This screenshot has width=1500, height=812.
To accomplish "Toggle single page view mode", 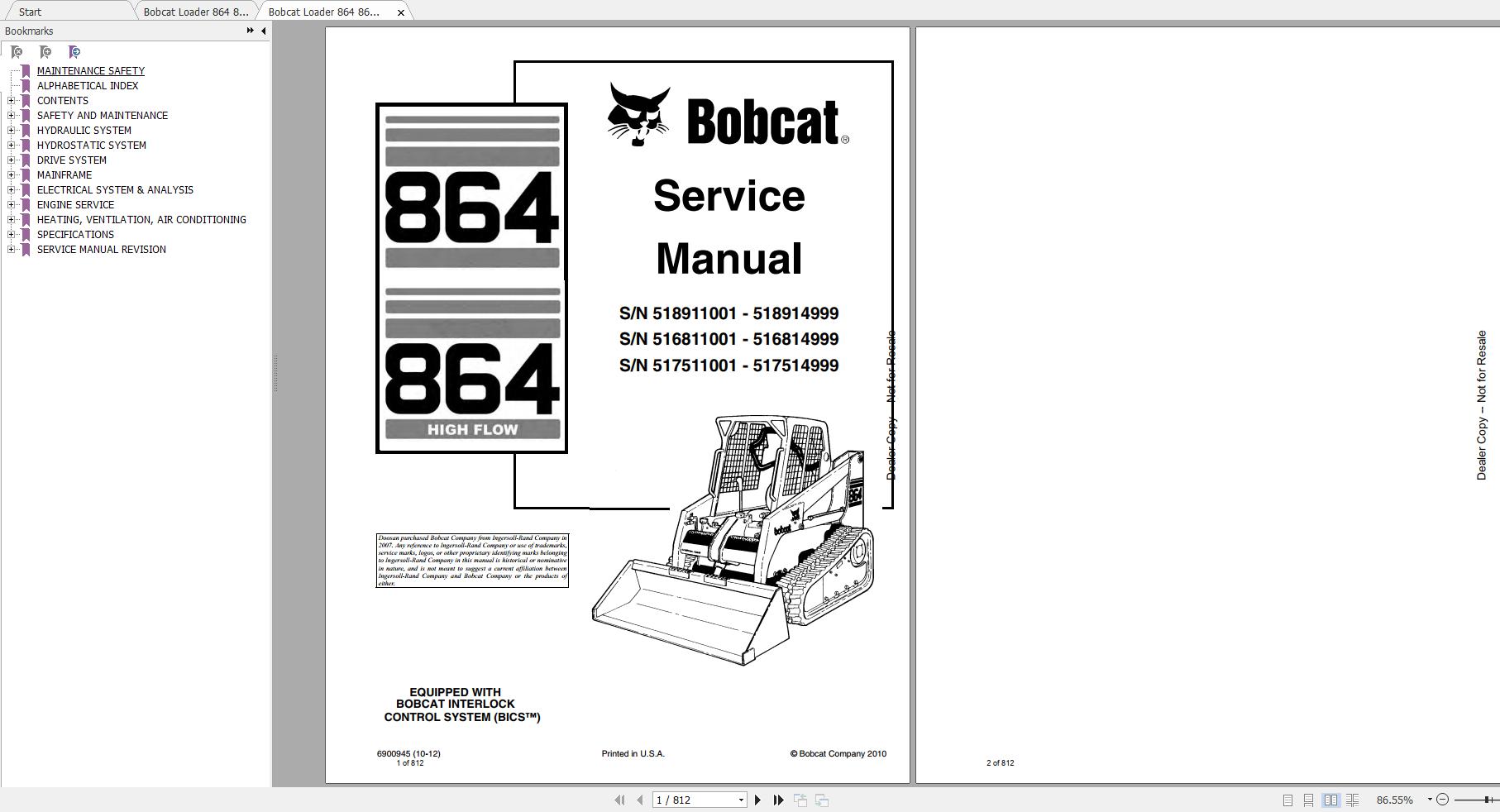I will pyautogui.click(x=1287, y=800).
